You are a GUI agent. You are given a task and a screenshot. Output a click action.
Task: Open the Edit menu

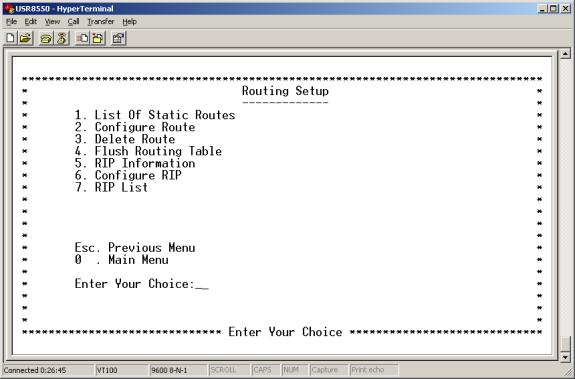click(31, 22)
